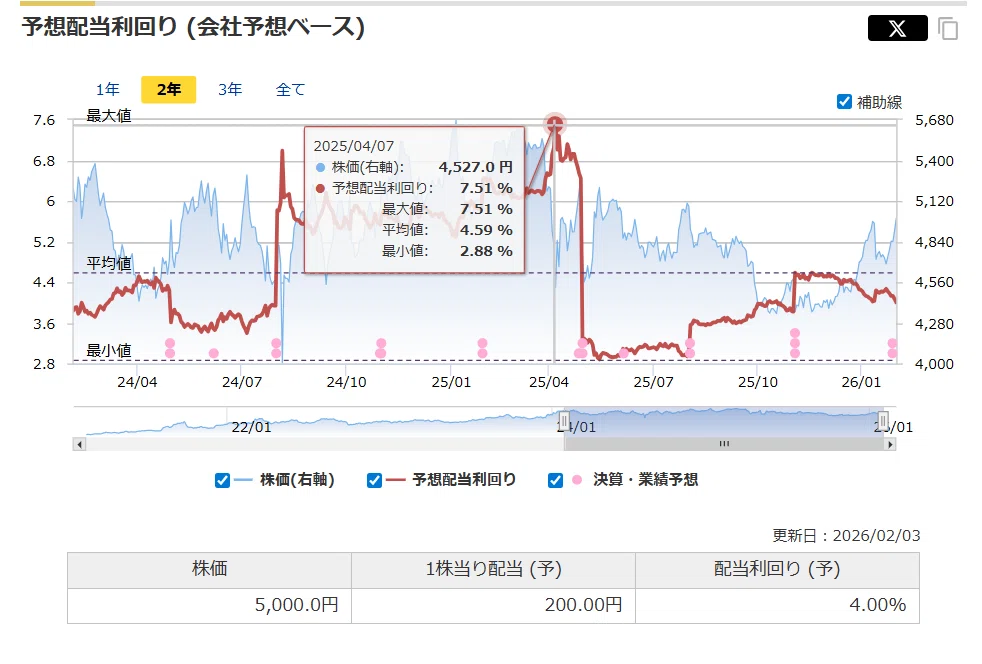982x664 pixels.
Task: Click the 予想配当利回り legend label
Action: pos(464,480)
